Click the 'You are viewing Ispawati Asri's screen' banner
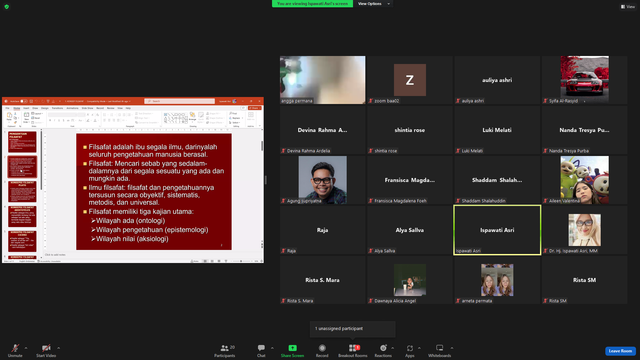Screen dimensions: 640x360 pyautogui.click(x=312, y=4)
